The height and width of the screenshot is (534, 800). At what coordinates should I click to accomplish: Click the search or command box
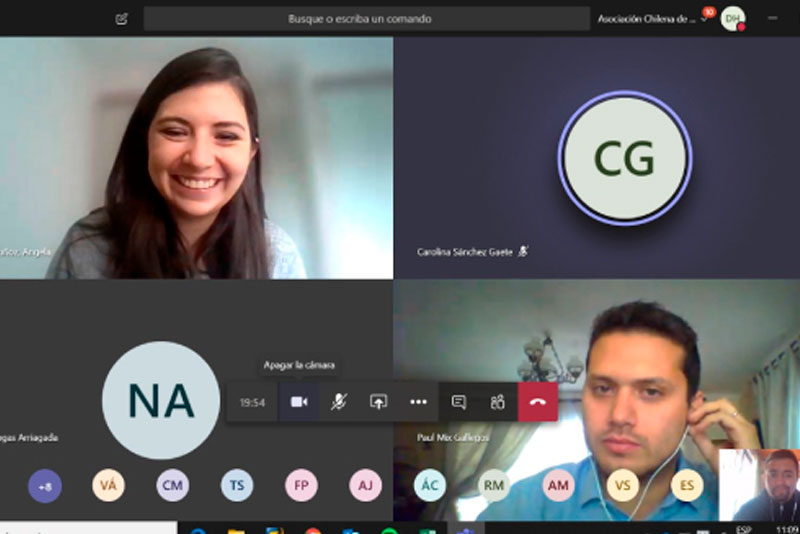coord(366,18)
